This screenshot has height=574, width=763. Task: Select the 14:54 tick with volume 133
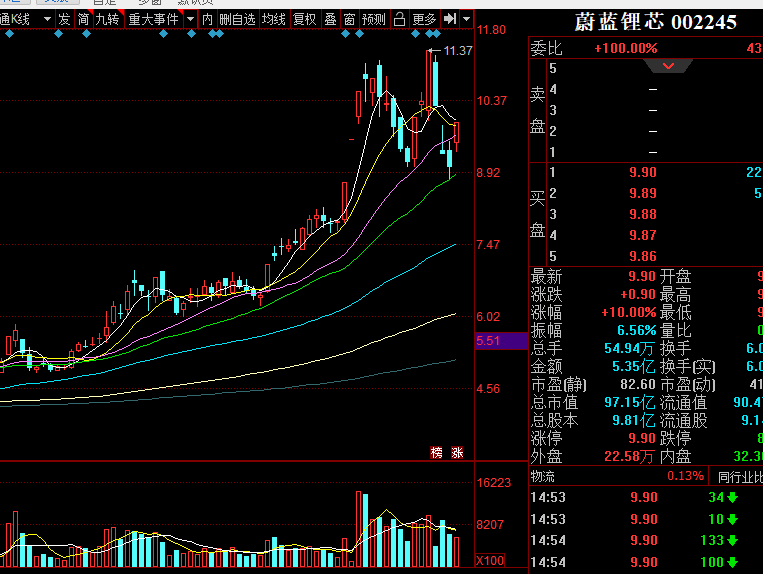pos(645,540)
